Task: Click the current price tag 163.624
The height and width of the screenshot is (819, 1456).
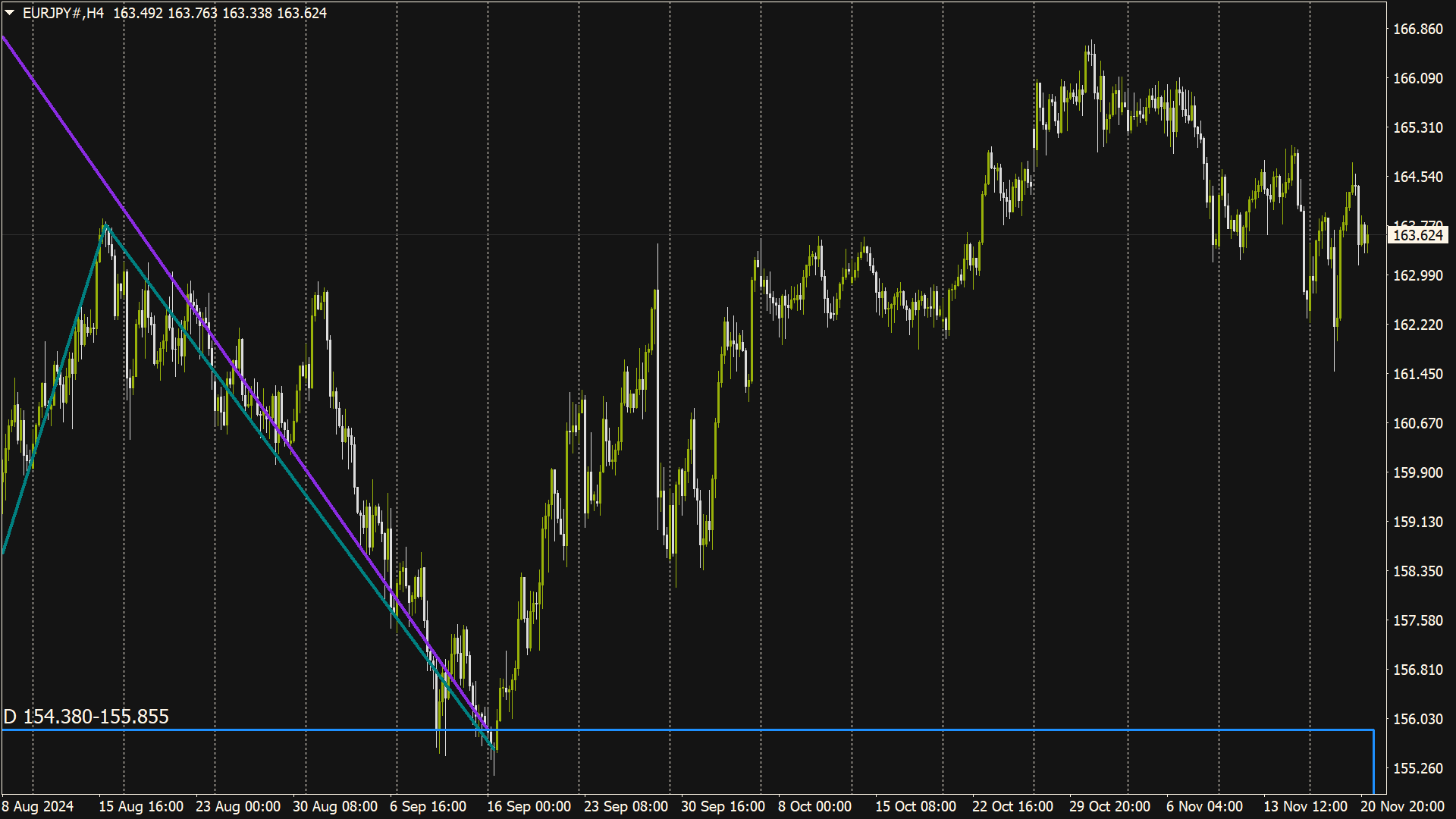Action: pos(1418,235)
